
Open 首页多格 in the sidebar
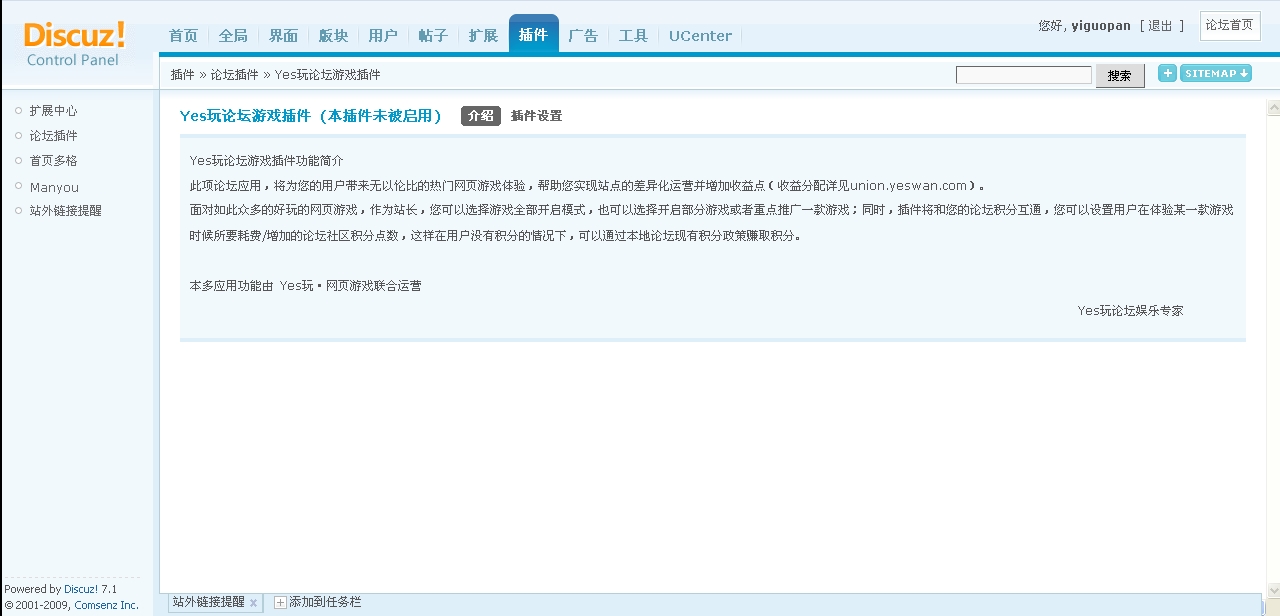click(53, 161)
